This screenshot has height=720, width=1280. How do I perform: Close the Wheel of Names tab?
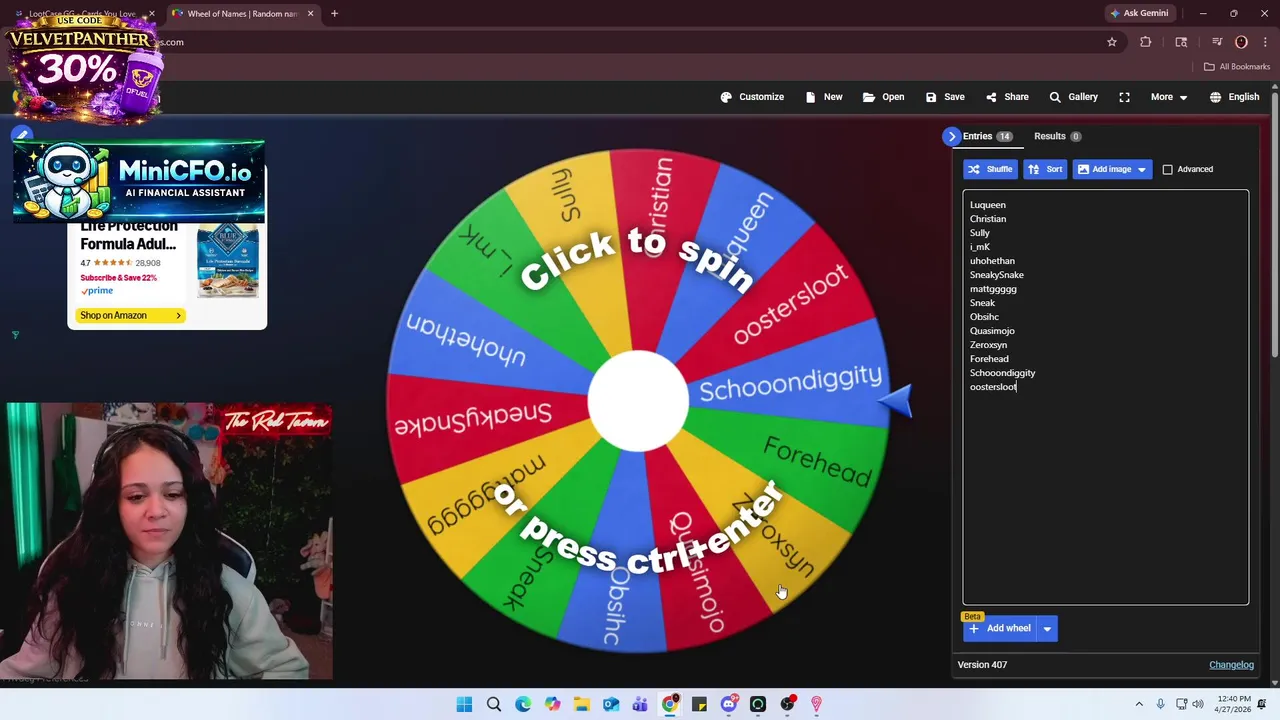310,14
